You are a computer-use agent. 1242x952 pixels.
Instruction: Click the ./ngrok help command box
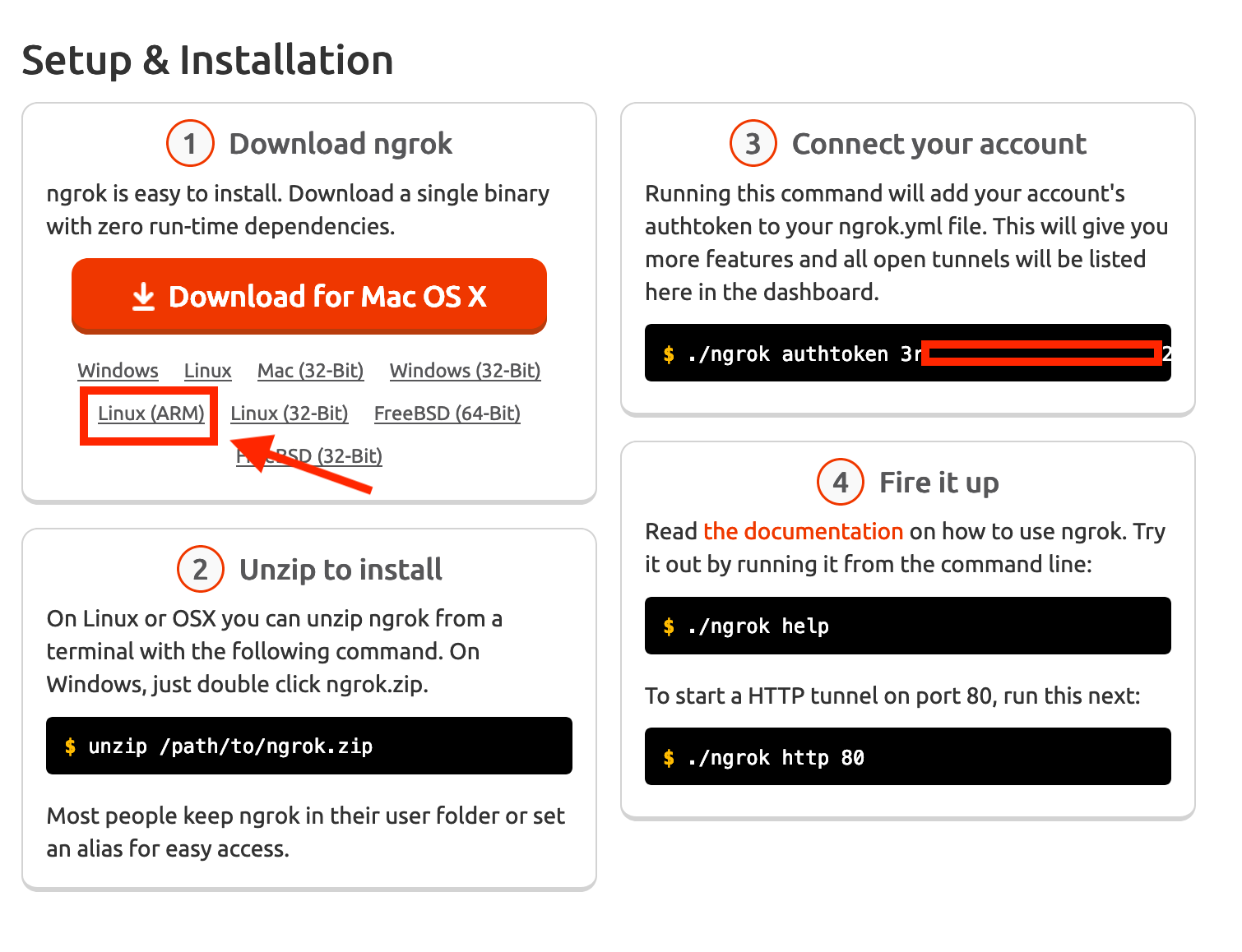907,626
